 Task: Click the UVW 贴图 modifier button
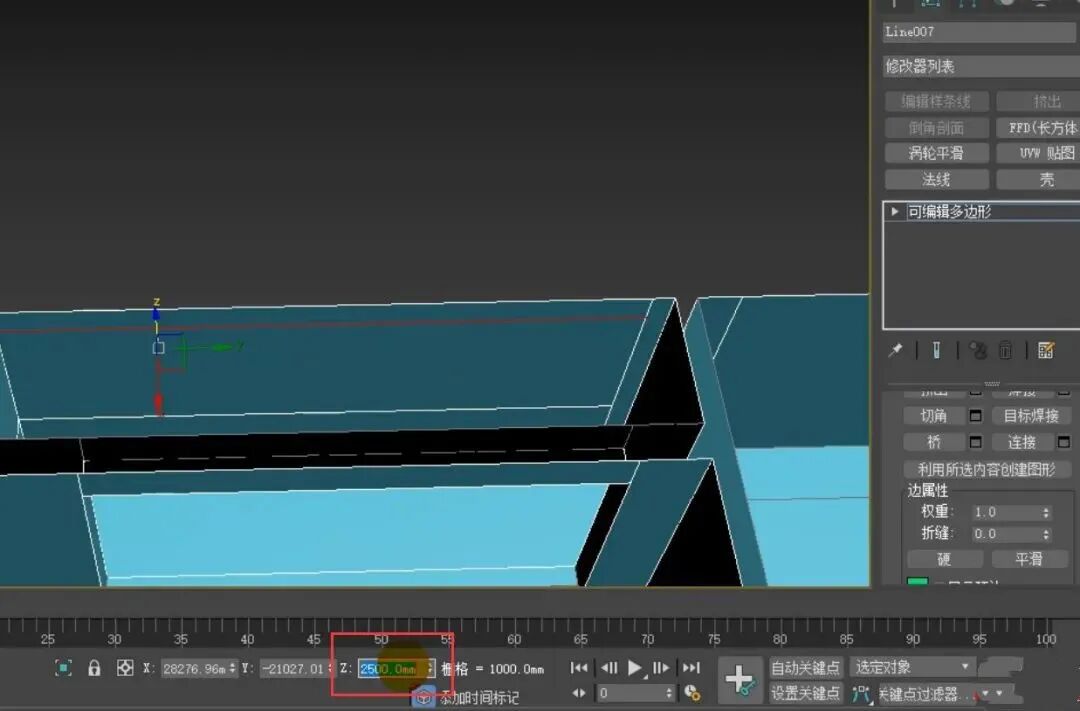pos(1039,153)
